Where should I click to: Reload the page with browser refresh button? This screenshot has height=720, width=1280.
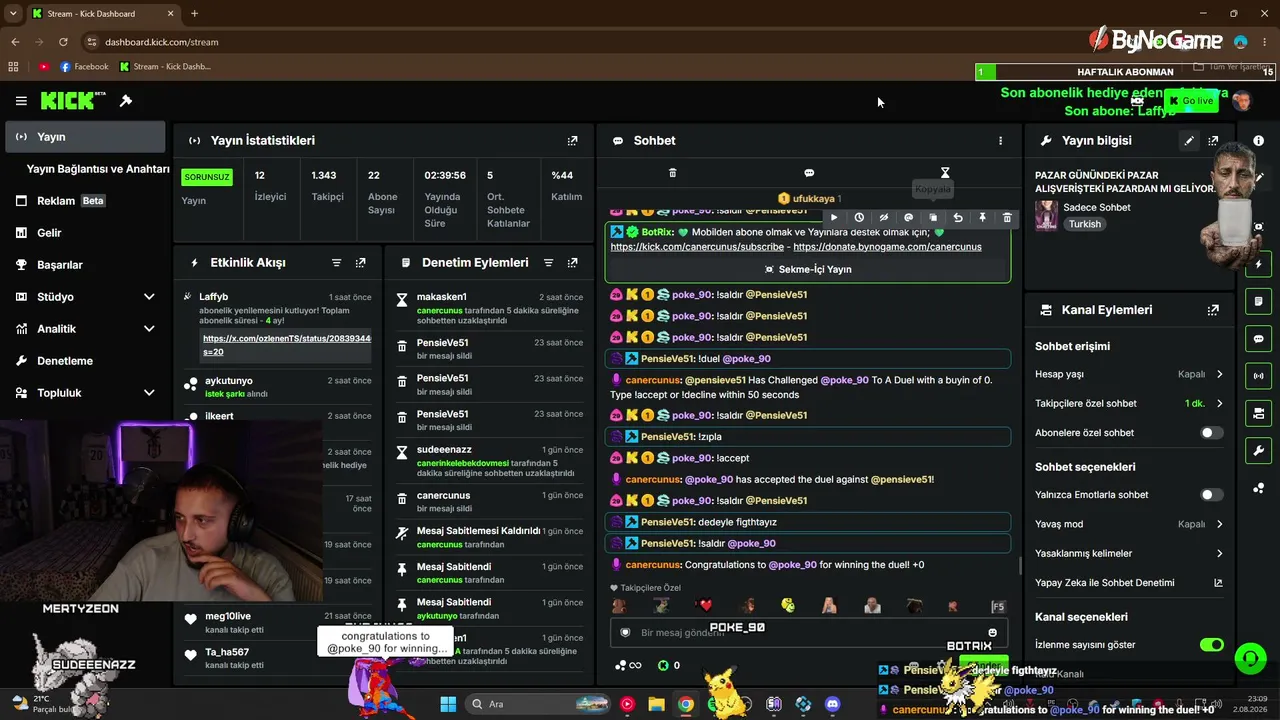(63, 42)
